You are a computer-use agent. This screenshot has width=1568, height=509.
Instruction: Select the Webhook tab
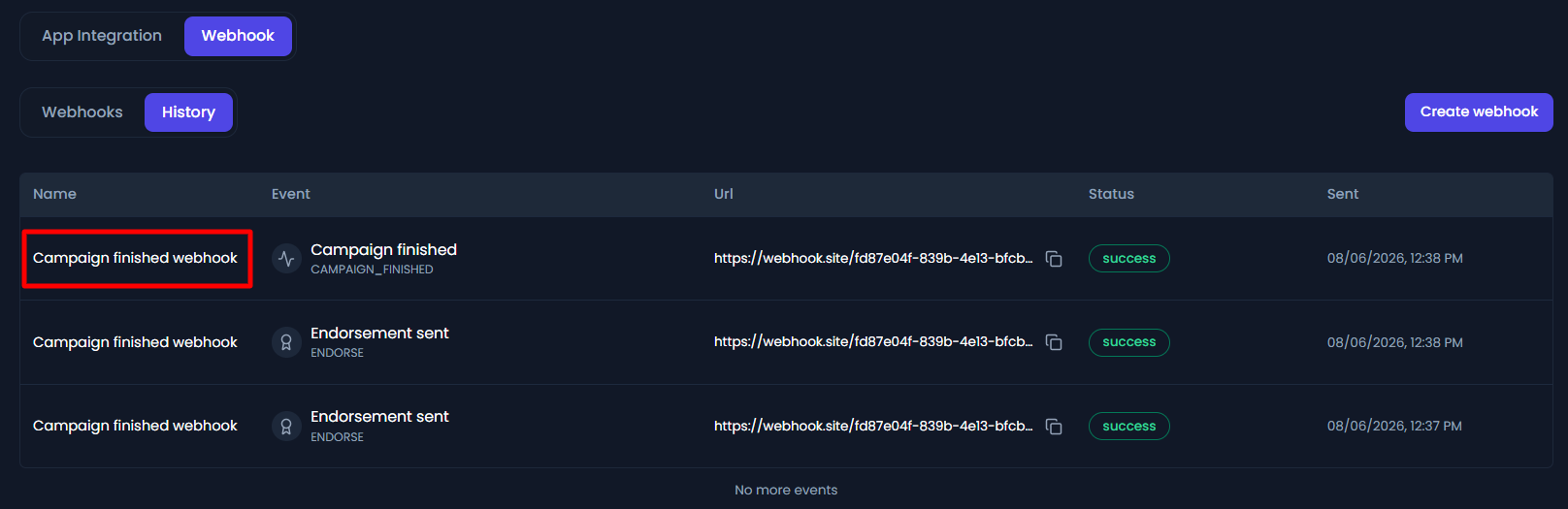(238, 36)
